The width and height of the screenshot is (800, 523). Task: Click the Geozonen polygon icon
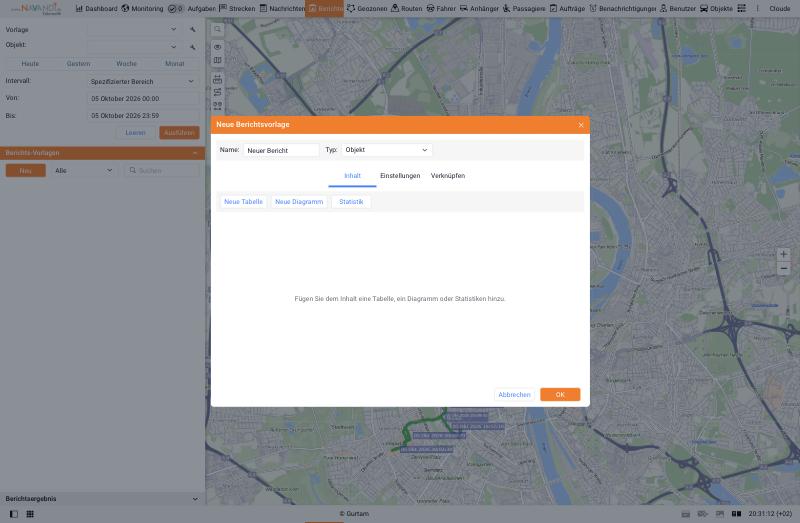click(351, 9)
